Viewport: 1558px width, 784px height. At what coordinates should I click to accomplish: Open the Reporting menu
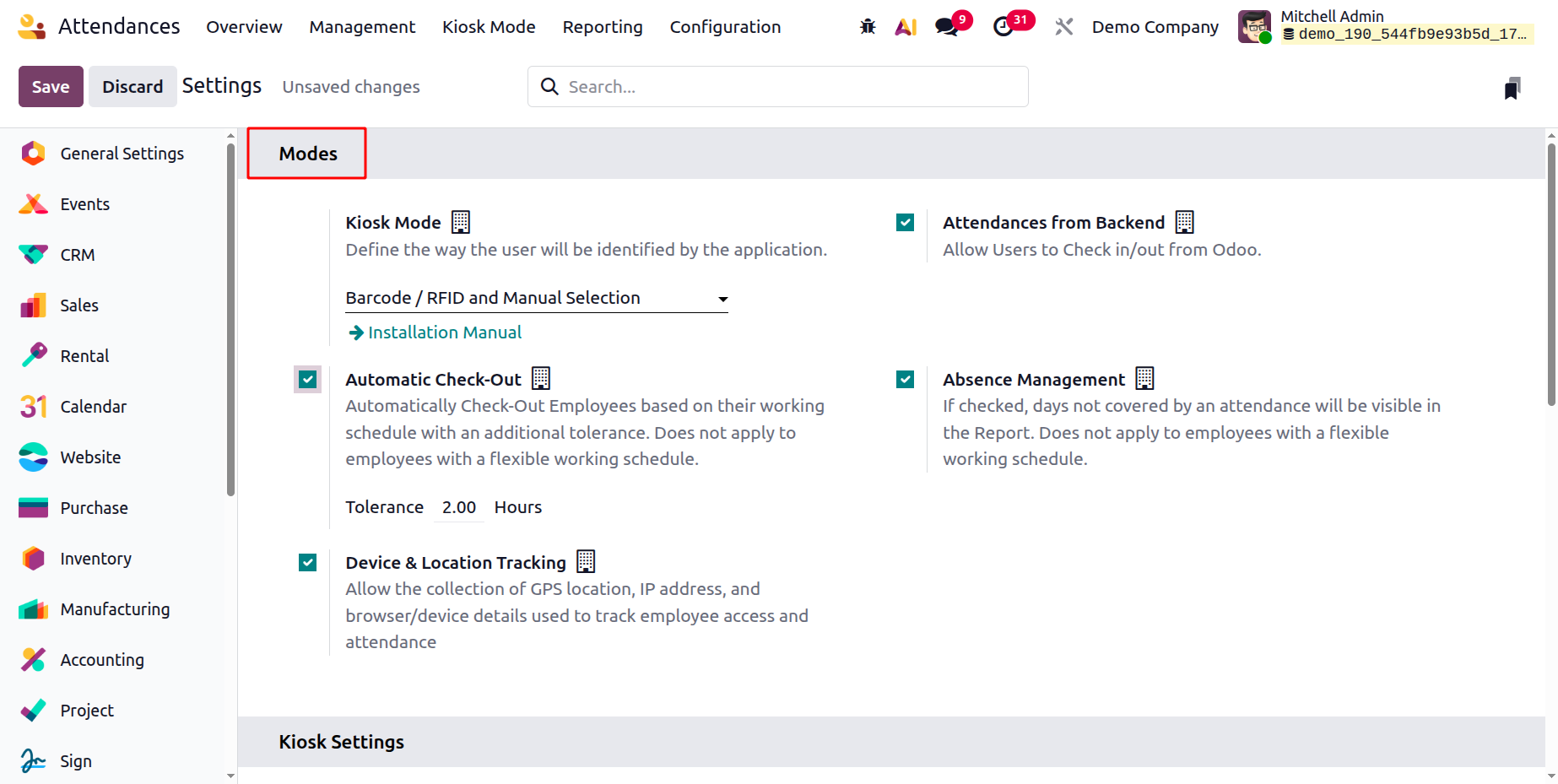[x=603, y=27]
